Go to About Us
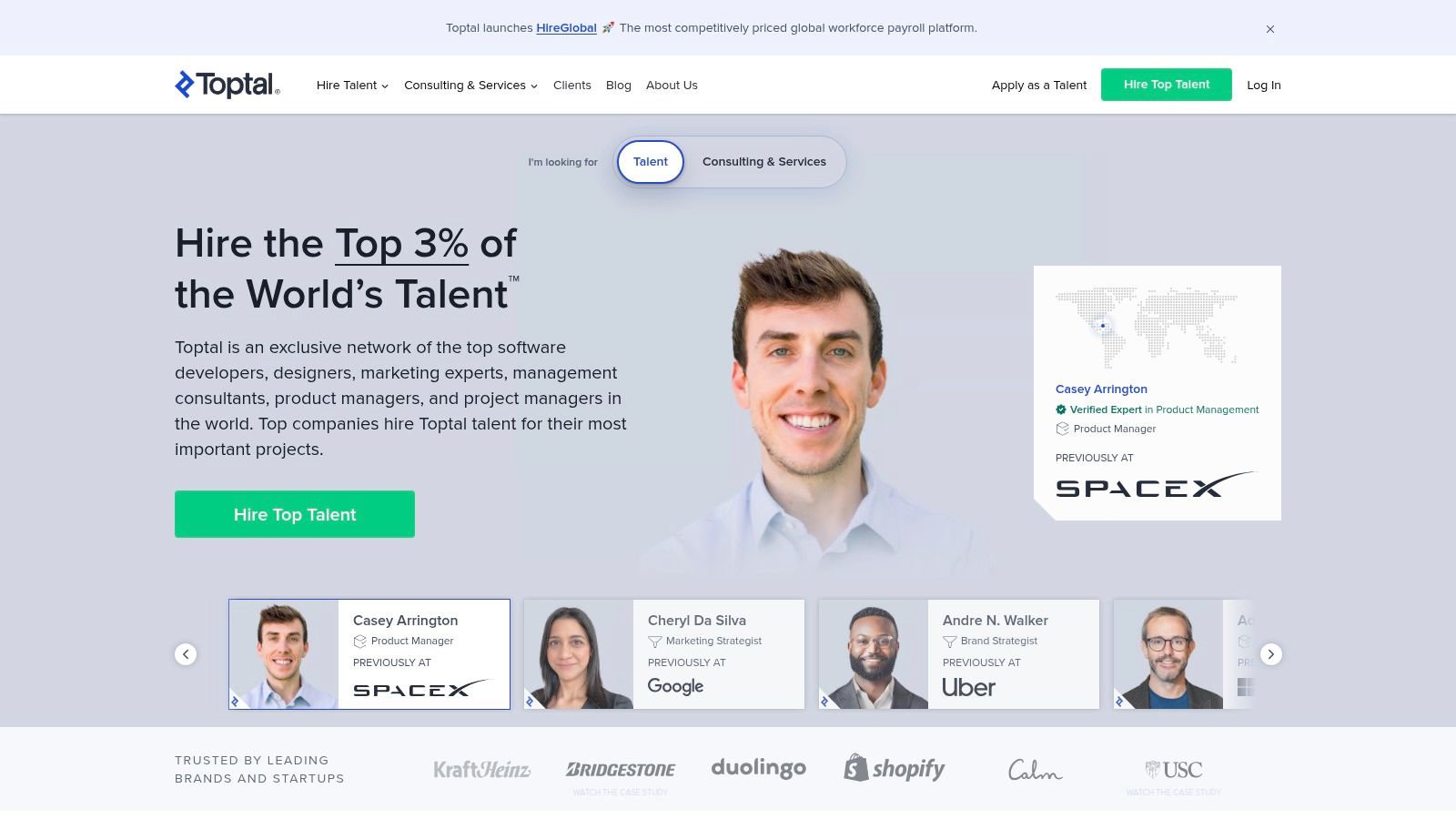This screenshot has width=1456, height=819. [x=672, y=86]
